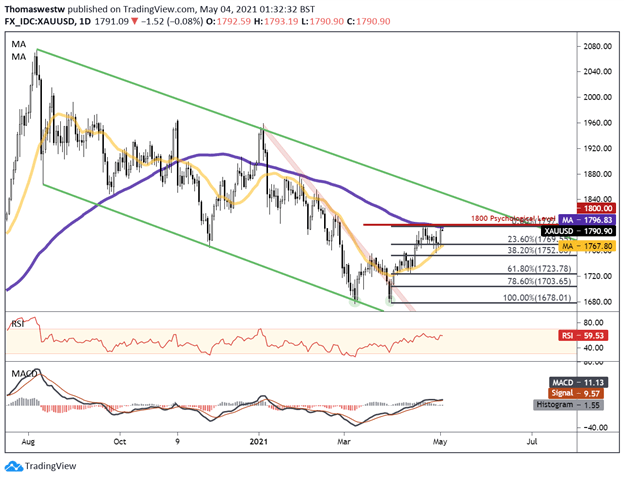
Task: Click the TradingView logo icon
Action: pyautogui.click(x=14, y=466)
